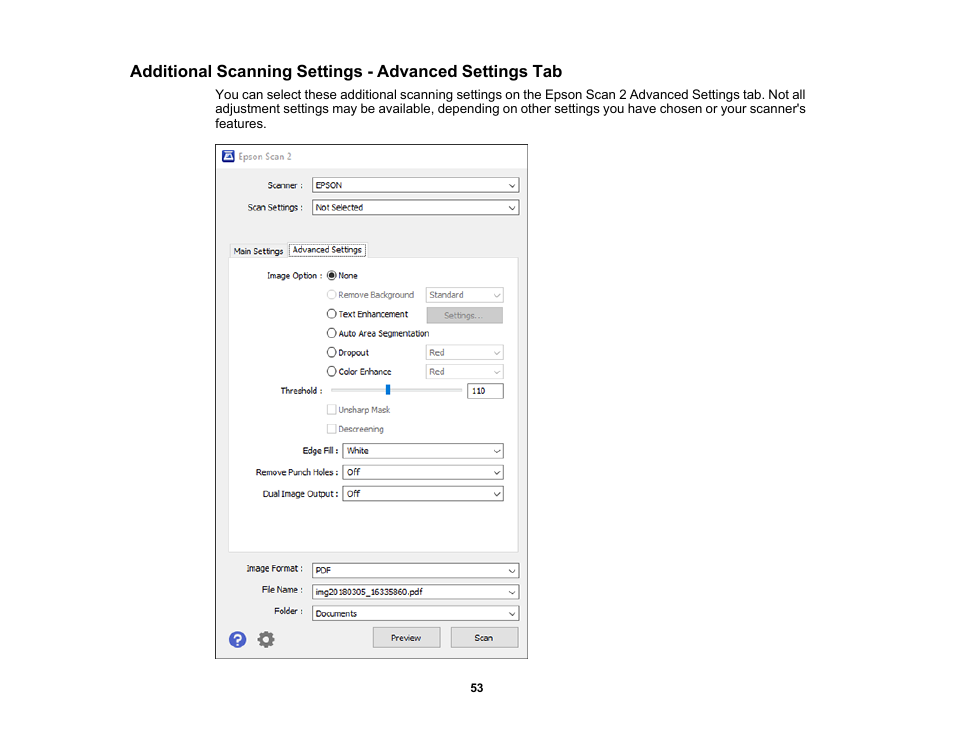Click the Threshold value field

pyautogui.click(x=485, y=391)
